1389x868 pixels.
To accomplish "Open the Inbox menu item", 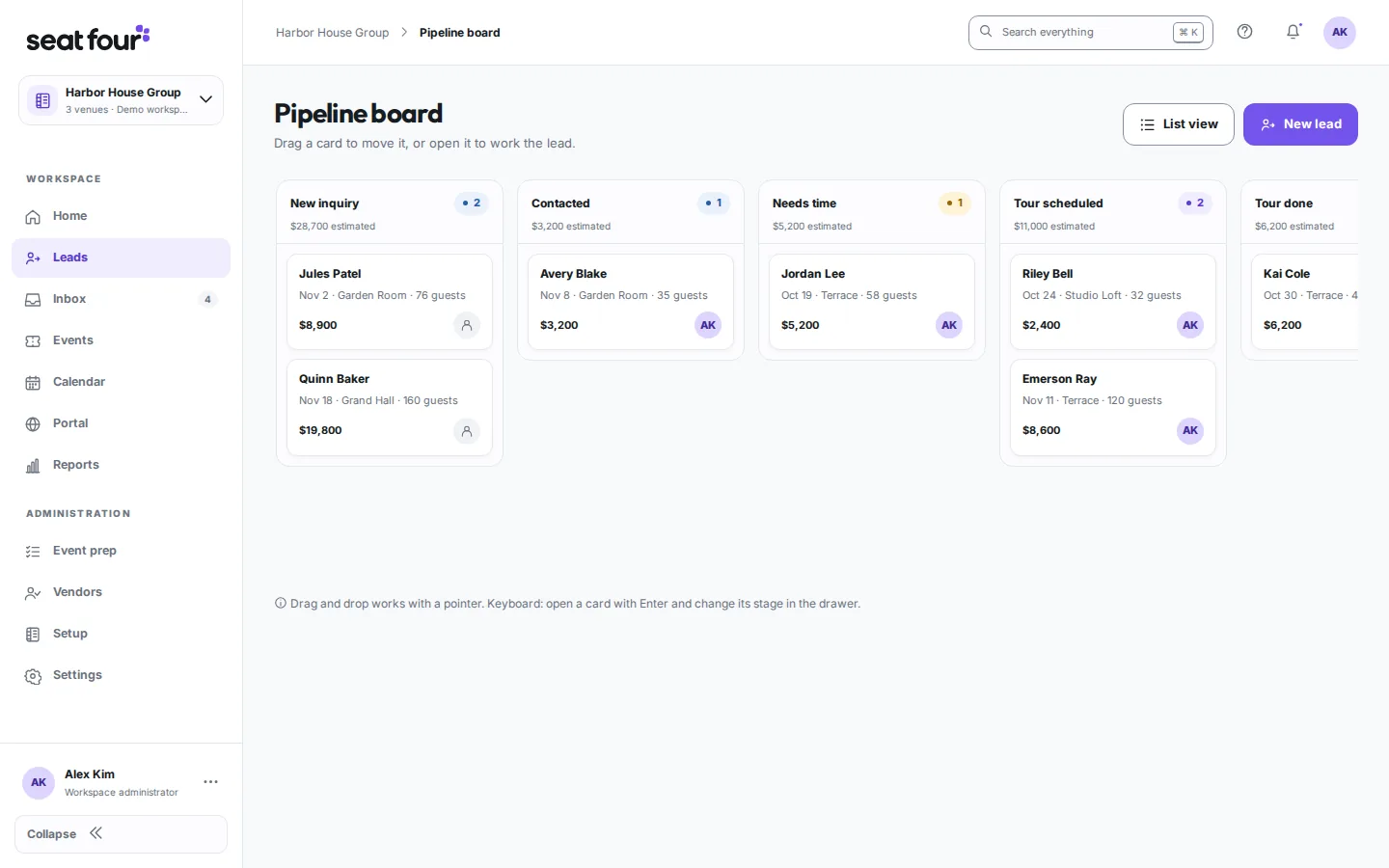I will [x=121, y=299].
